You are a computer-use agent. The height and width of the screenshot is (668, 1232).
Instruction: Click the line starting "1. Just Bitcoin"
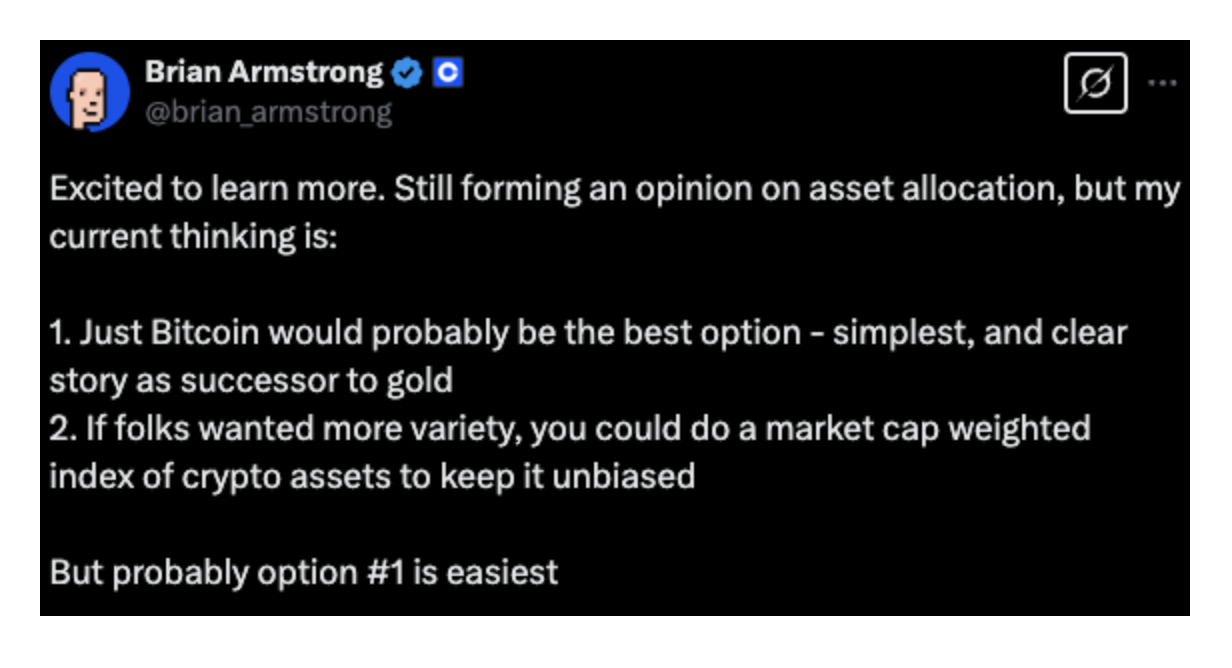pyautogui.click(x=588, y=332)
